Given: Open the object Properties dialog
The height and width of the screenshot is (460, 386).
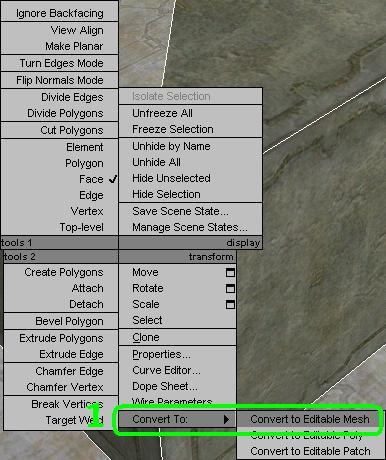Looking at the screenshot, I should click(161, 354).
